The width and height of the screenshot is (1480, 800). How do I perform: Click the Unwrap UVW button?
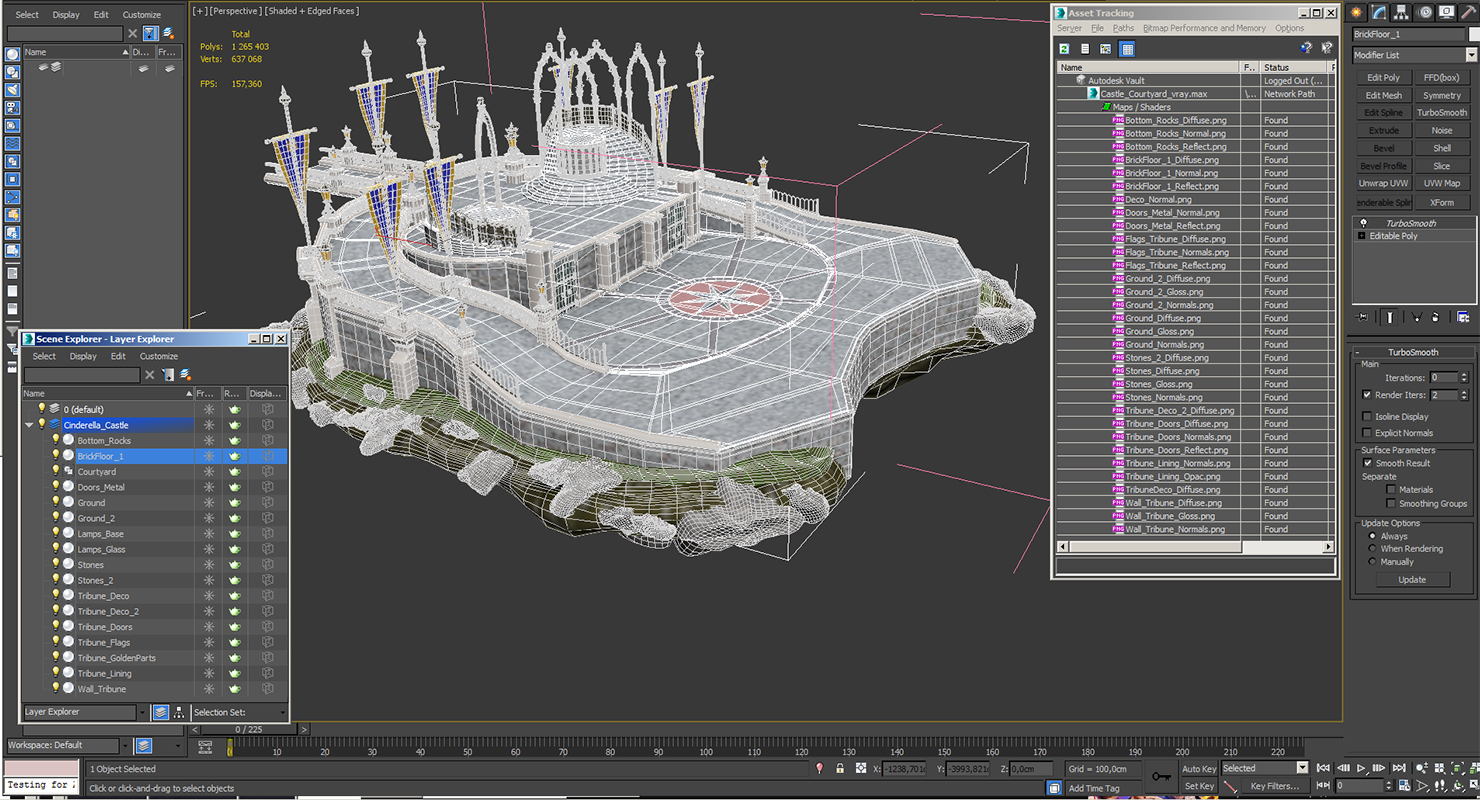(1384, 184)
